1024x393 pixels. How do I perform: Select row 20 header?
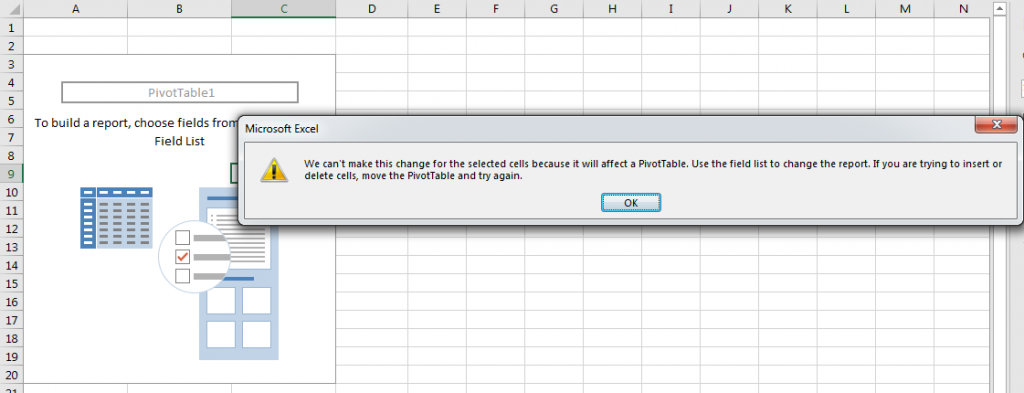click(11, 375)
